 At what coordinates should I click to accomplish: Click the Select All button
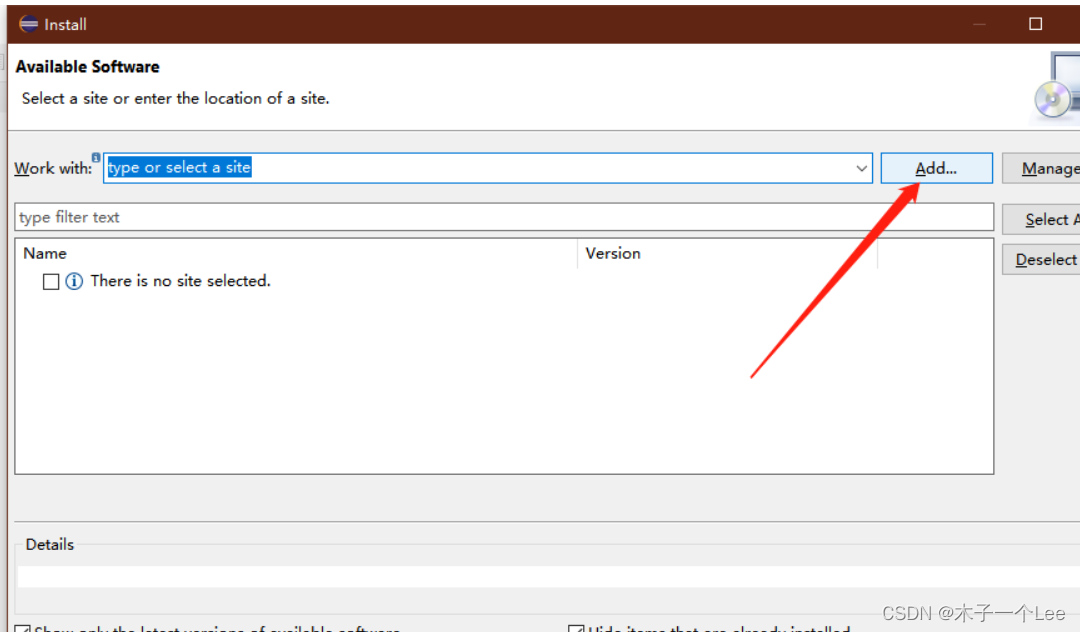[x=1041, y=219]
